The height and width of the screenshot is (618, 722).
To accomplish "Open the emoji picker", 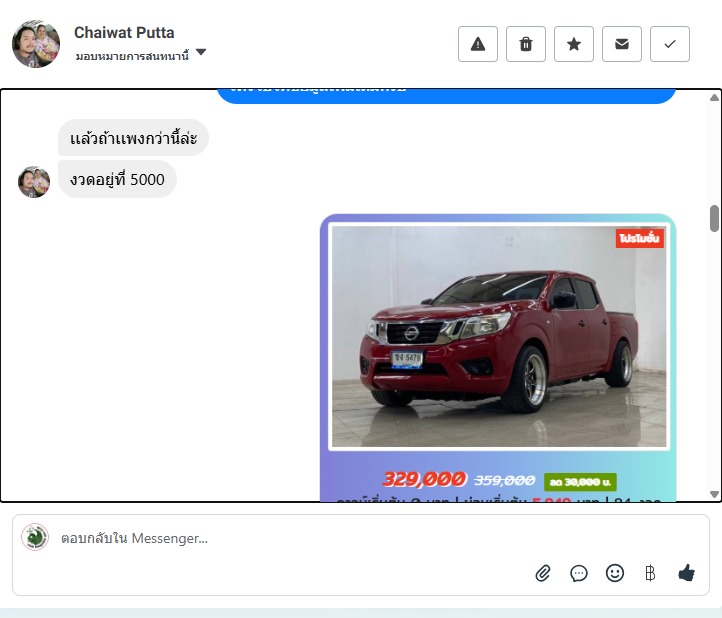I will (615, 573).
